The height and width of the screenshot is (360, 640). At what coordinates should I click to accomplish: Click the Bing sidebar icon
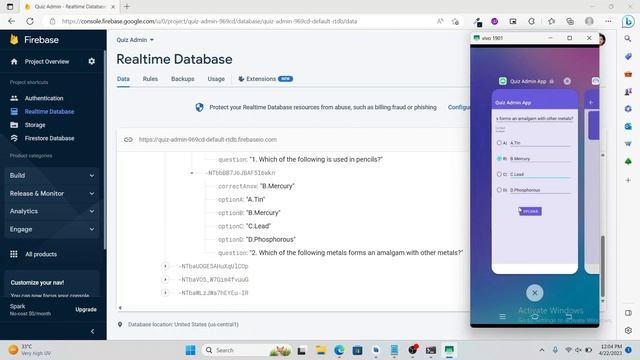[628, 21]
